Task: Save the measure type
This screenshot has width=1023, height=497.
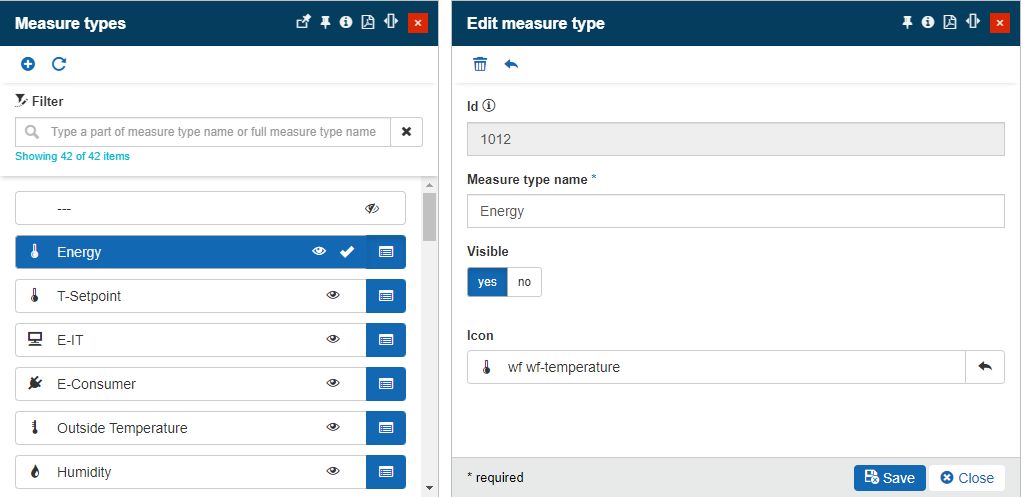Action: click(889, 478)
